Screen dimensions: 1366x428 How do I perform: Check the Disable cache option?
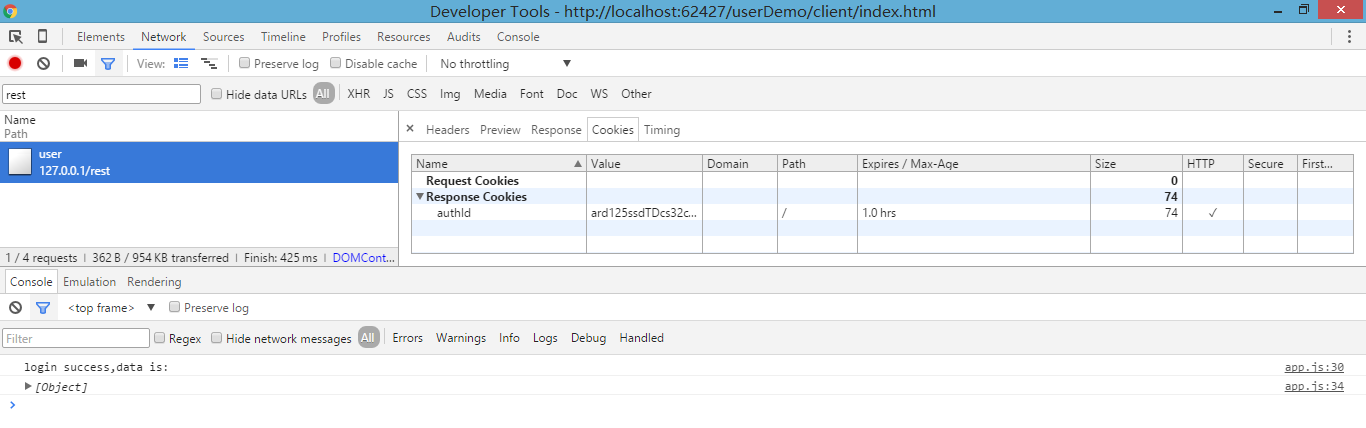[x=336, y=63]
